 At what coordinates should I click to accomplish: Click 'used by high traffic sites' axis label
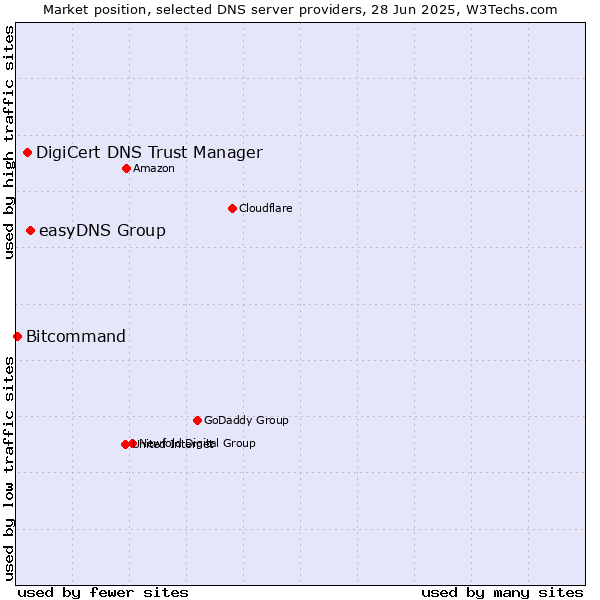[9, 142]
